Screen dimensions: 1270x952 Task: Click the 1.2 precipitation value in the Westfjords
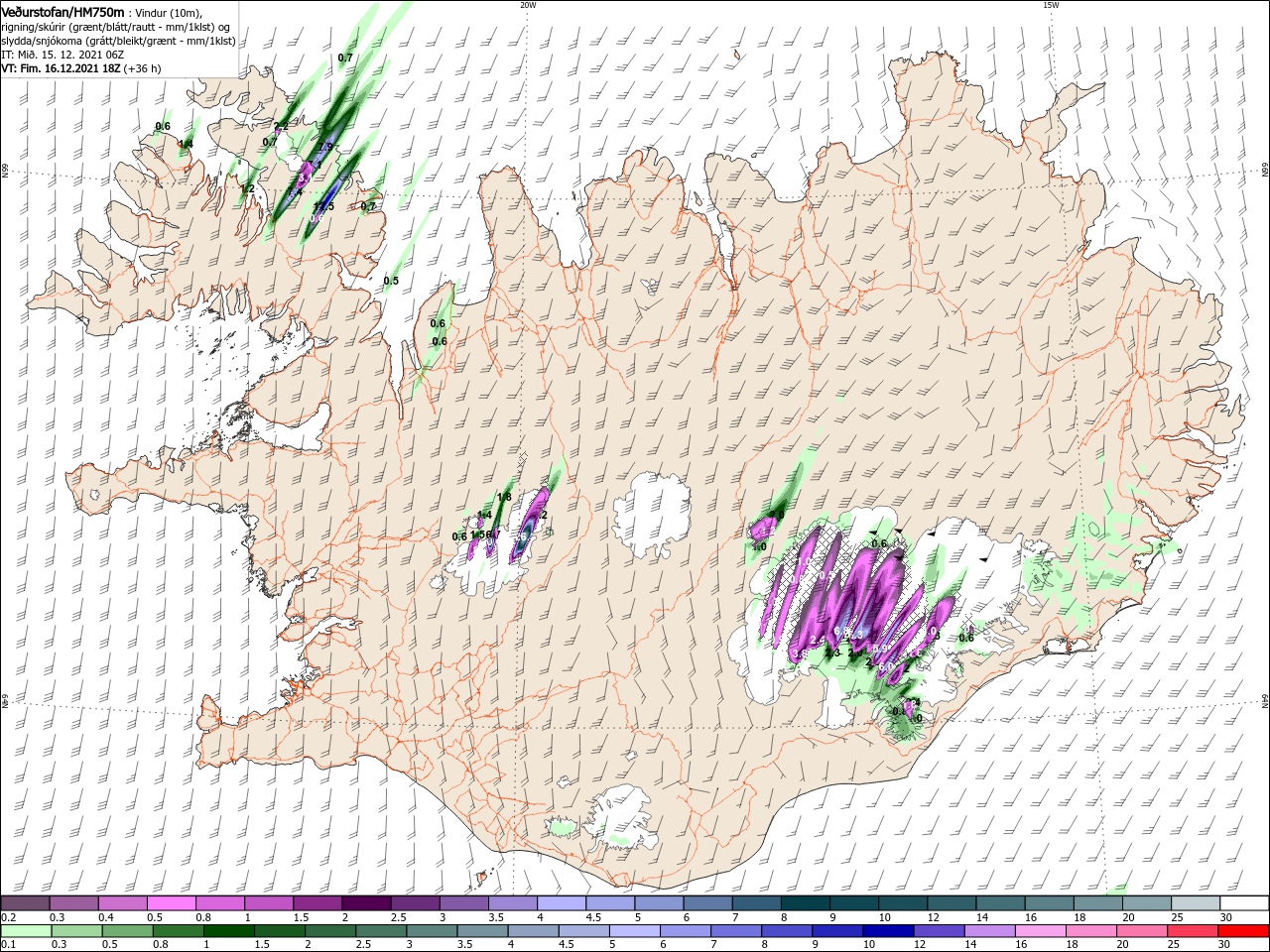pyautogui.click(x=248, y=188)
